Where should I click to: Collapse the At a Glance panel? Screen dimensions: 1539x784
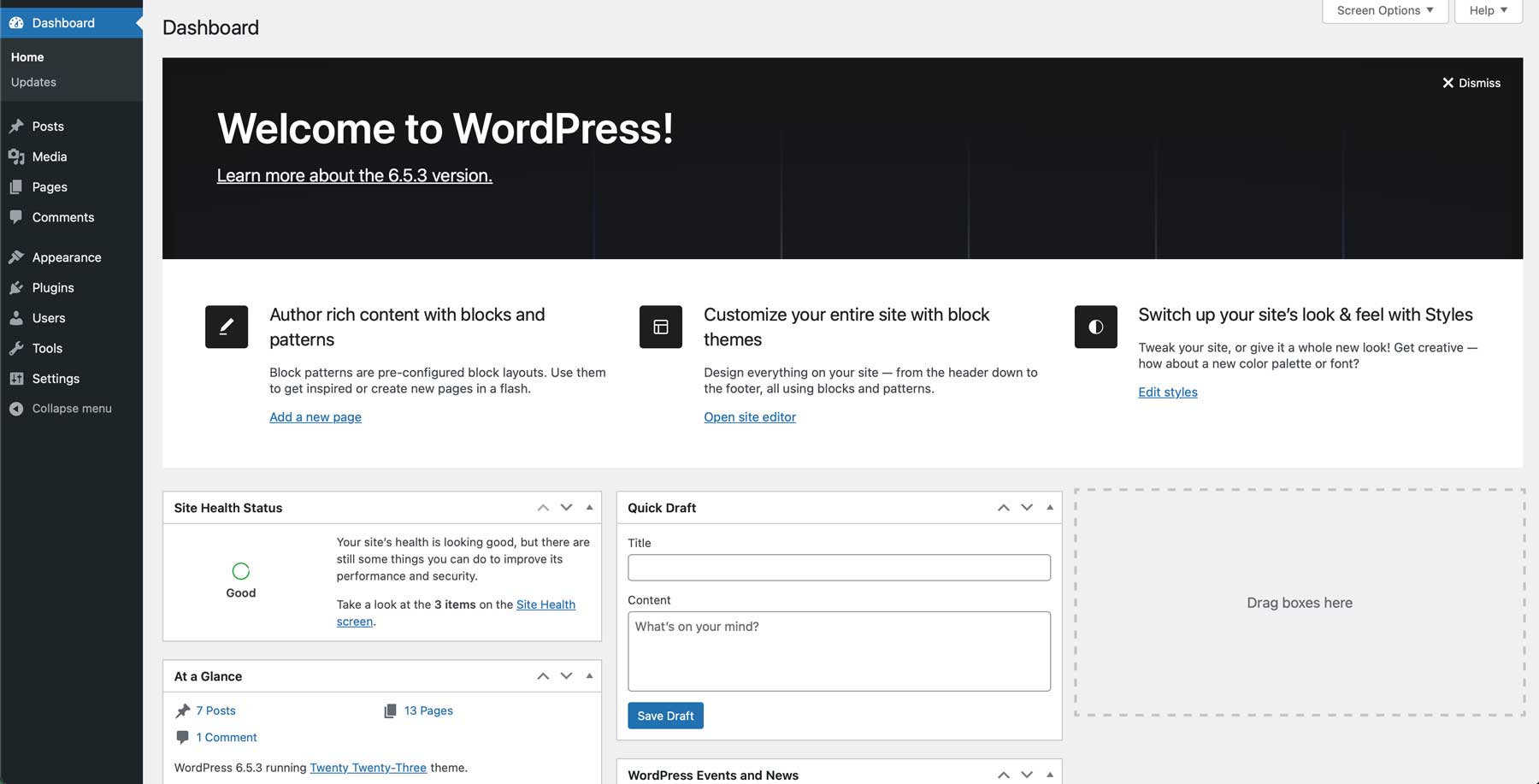[588, 675]
